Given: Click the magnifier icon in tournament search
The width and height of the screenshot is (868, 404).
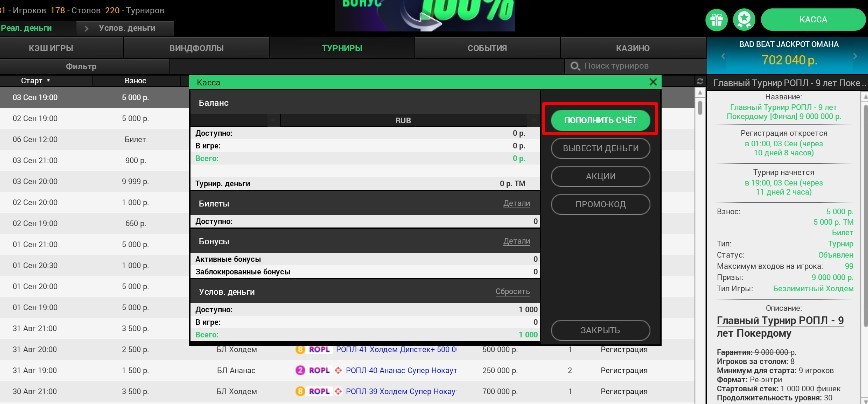Looking at the screenshot, I should pyautogui.click(x=575, y=66).
